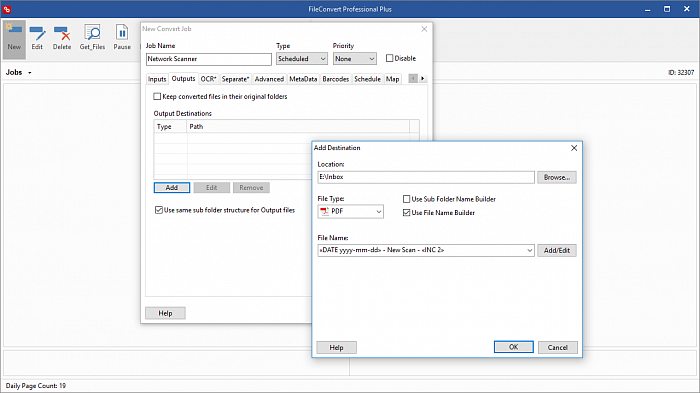Screen dimensions: 700x393
Task: Check Keep converted files in their original folders
Action: coord(157,96)
